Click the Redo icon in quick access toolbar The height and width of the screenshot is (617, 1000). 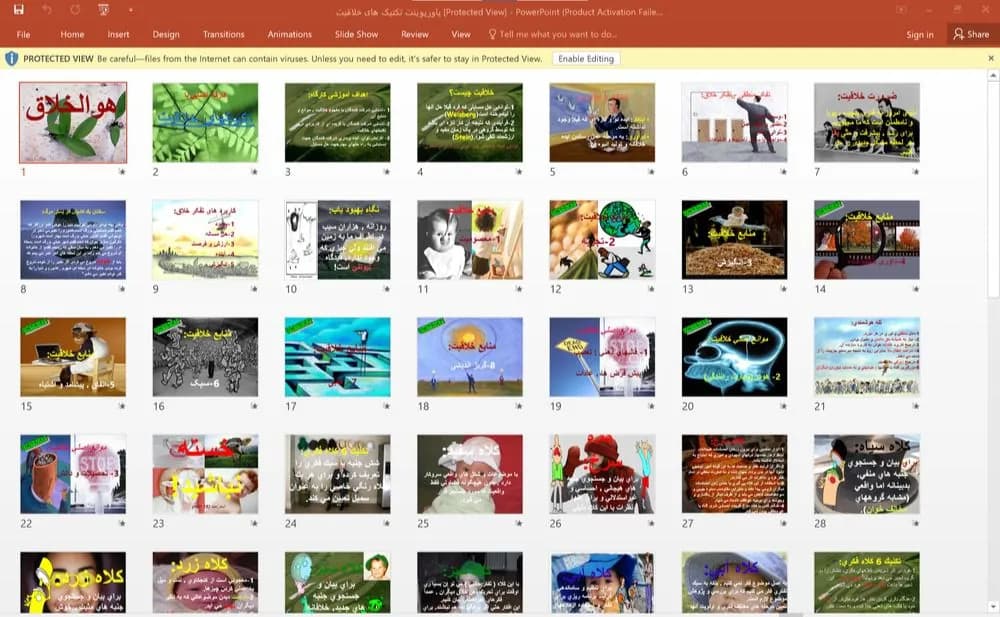tap(75, 10)
